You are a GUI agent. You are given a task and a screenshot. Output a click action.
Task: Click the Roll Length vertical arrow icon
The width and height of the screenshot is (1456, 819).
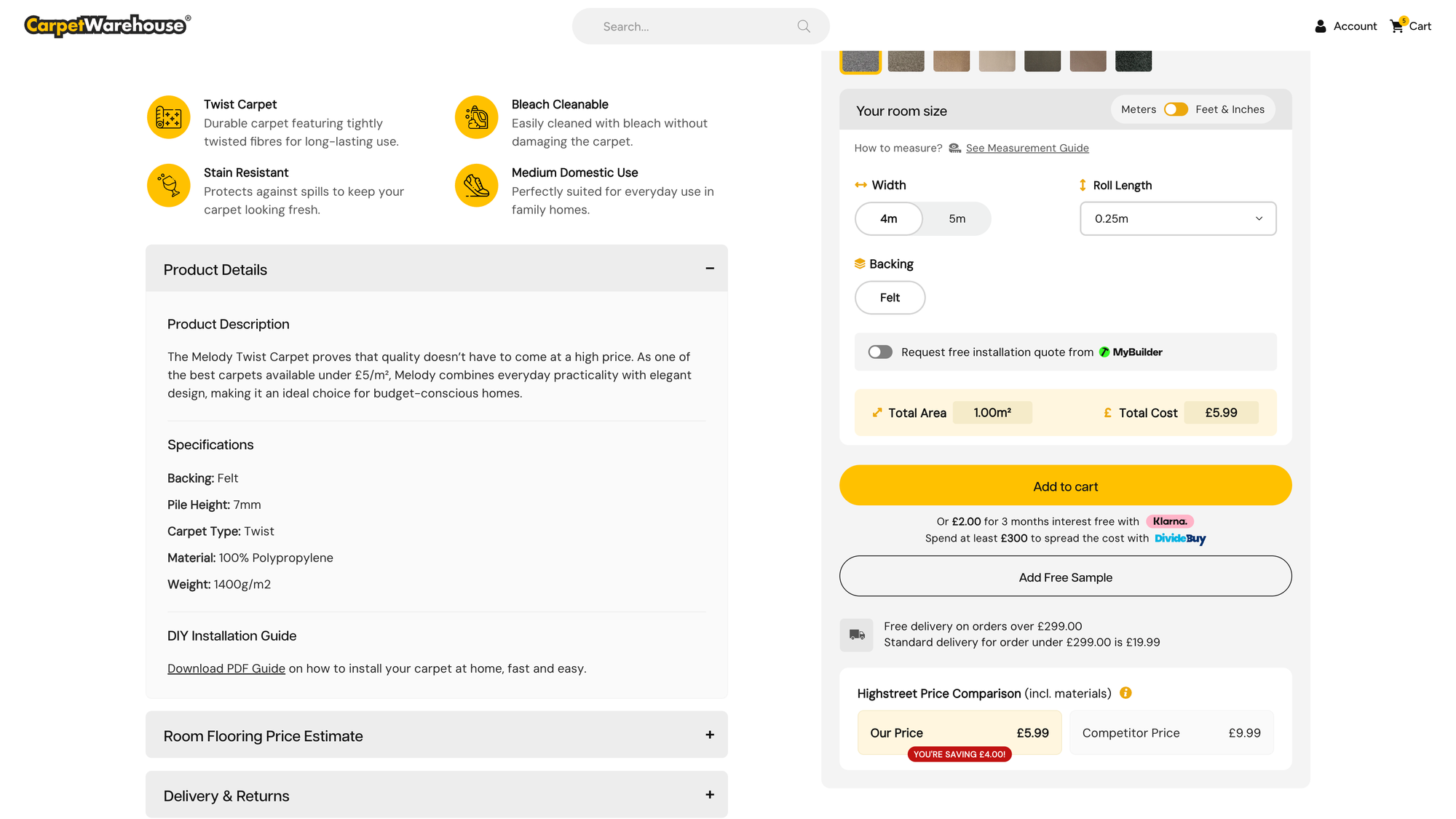(x=1083, y=185)
